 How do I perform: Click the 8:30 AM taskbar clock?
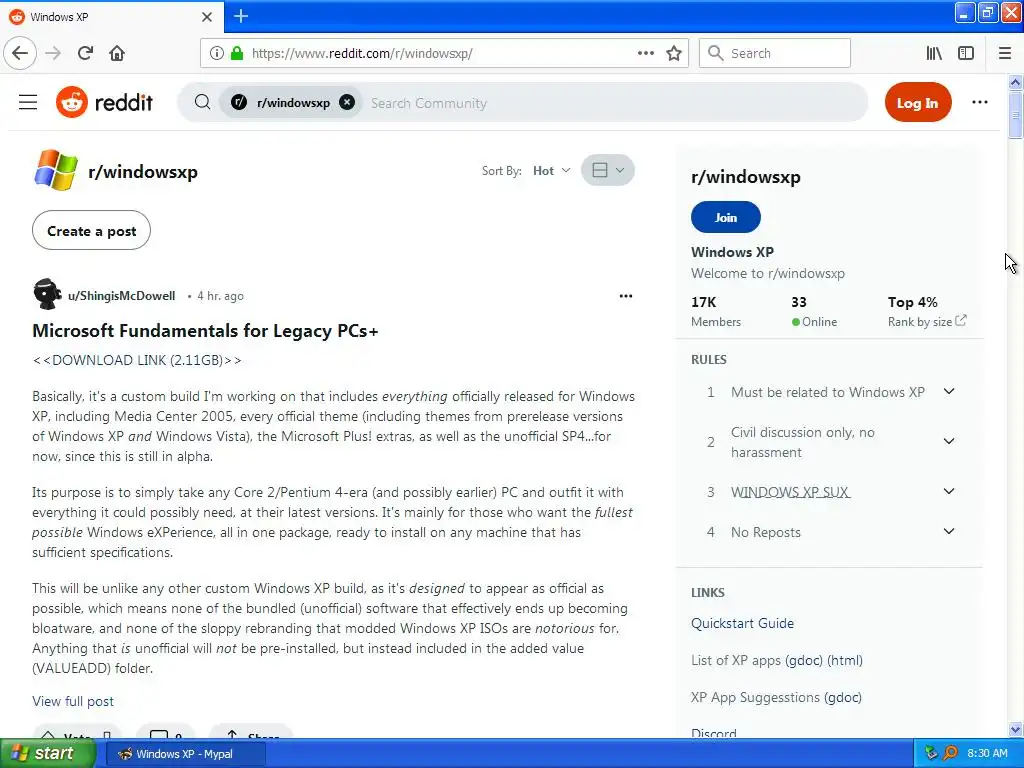point(987,753)
